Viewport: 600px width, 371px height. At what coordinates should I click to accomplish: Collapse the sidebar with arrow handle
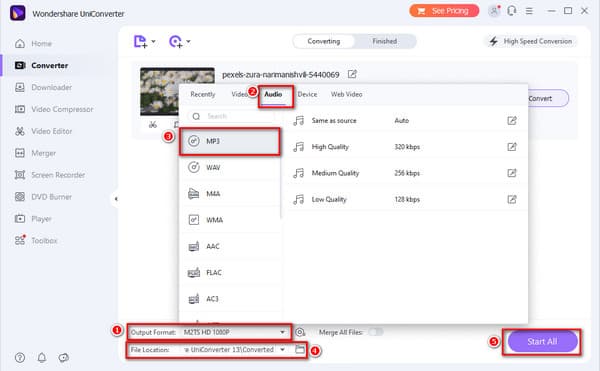tap(116, 199)
